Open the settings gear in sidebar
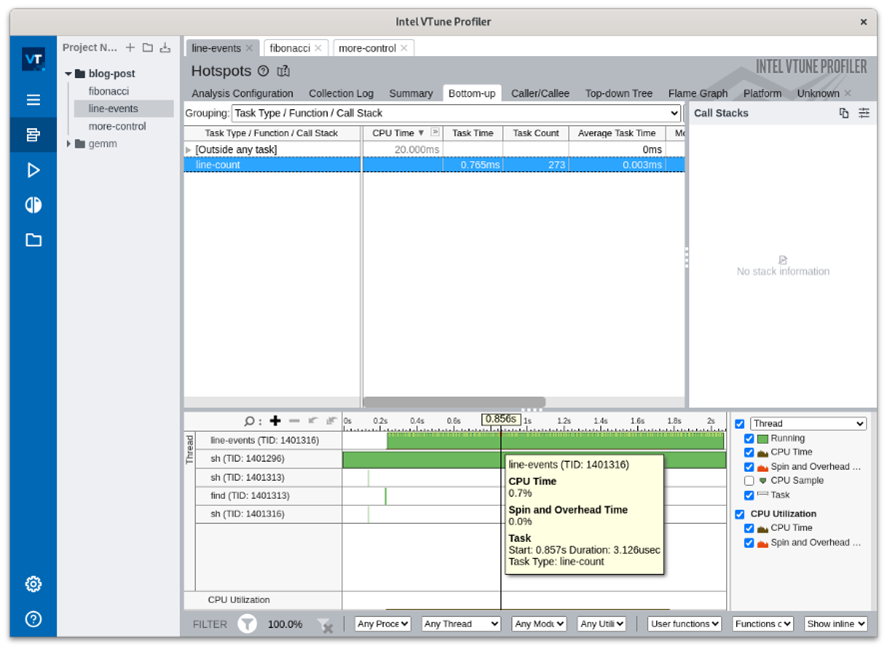The image size is (887, 649). coord(33,584)
